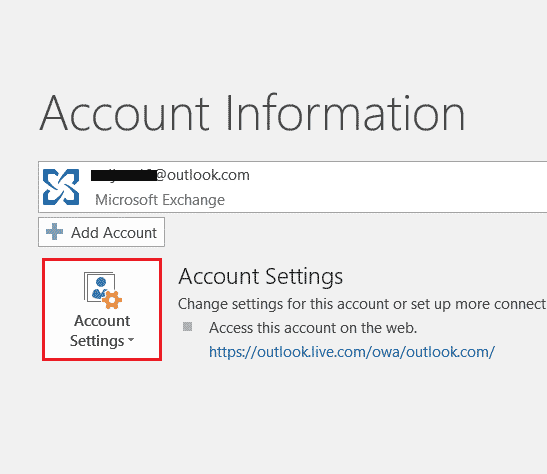
Task: Click the Account Settings section heading
Action: [x=261, y=277]
